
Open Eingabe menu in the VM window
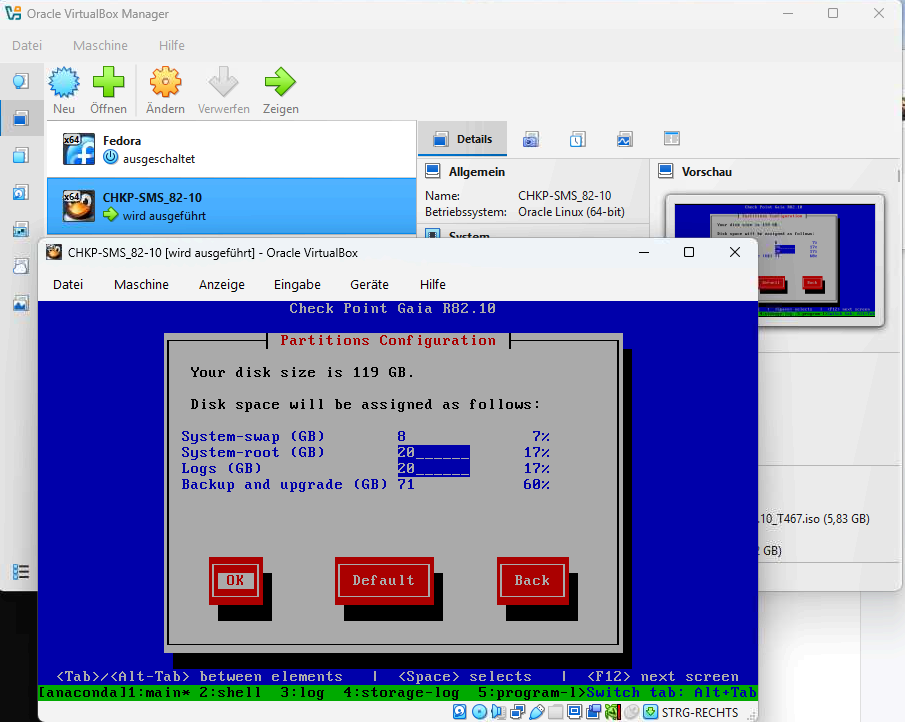coord(297,285)
